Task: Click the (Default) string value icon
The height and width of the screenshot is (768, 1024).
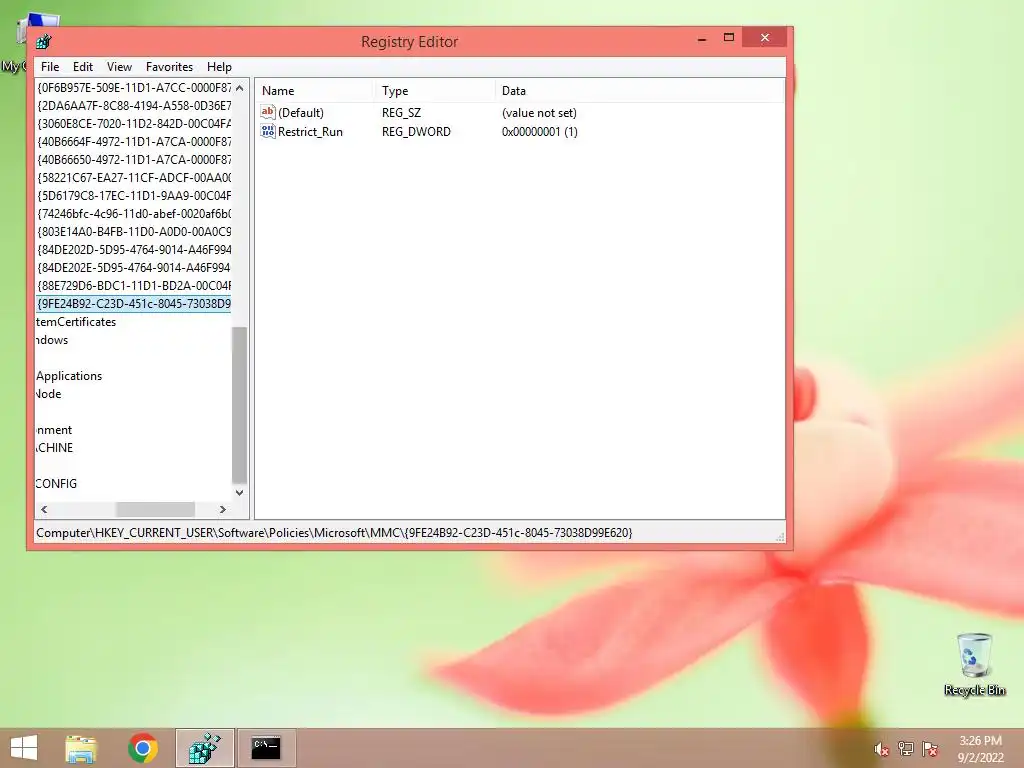Action: [x=268, y=112]
